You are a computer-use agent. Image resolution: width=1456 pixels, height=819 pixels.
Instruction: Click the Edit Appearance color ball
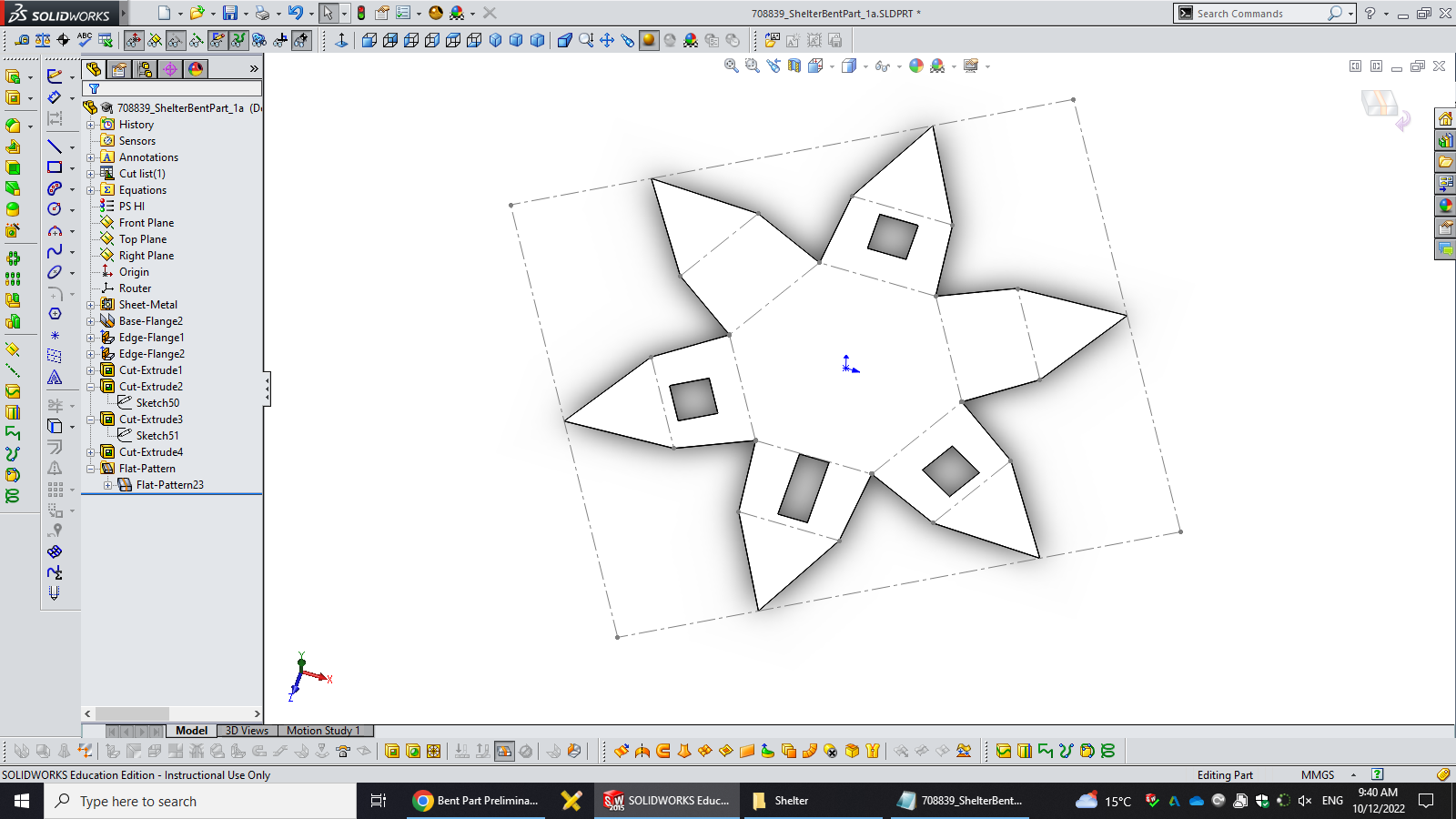916,66
